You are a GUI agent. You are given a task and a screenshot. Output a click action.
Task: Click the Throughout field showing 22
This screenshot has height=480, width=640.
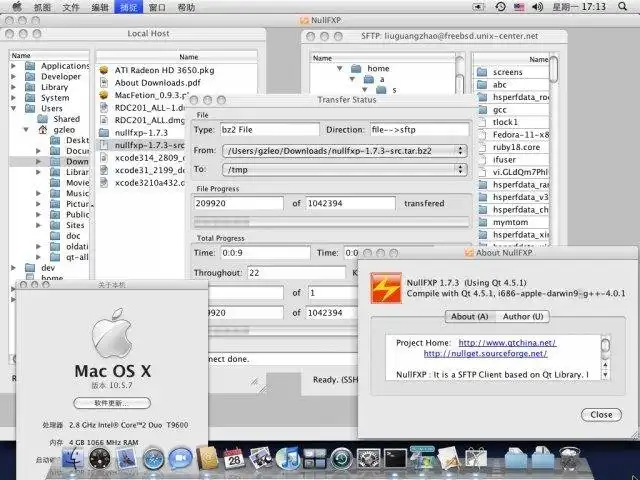[297, 273]
